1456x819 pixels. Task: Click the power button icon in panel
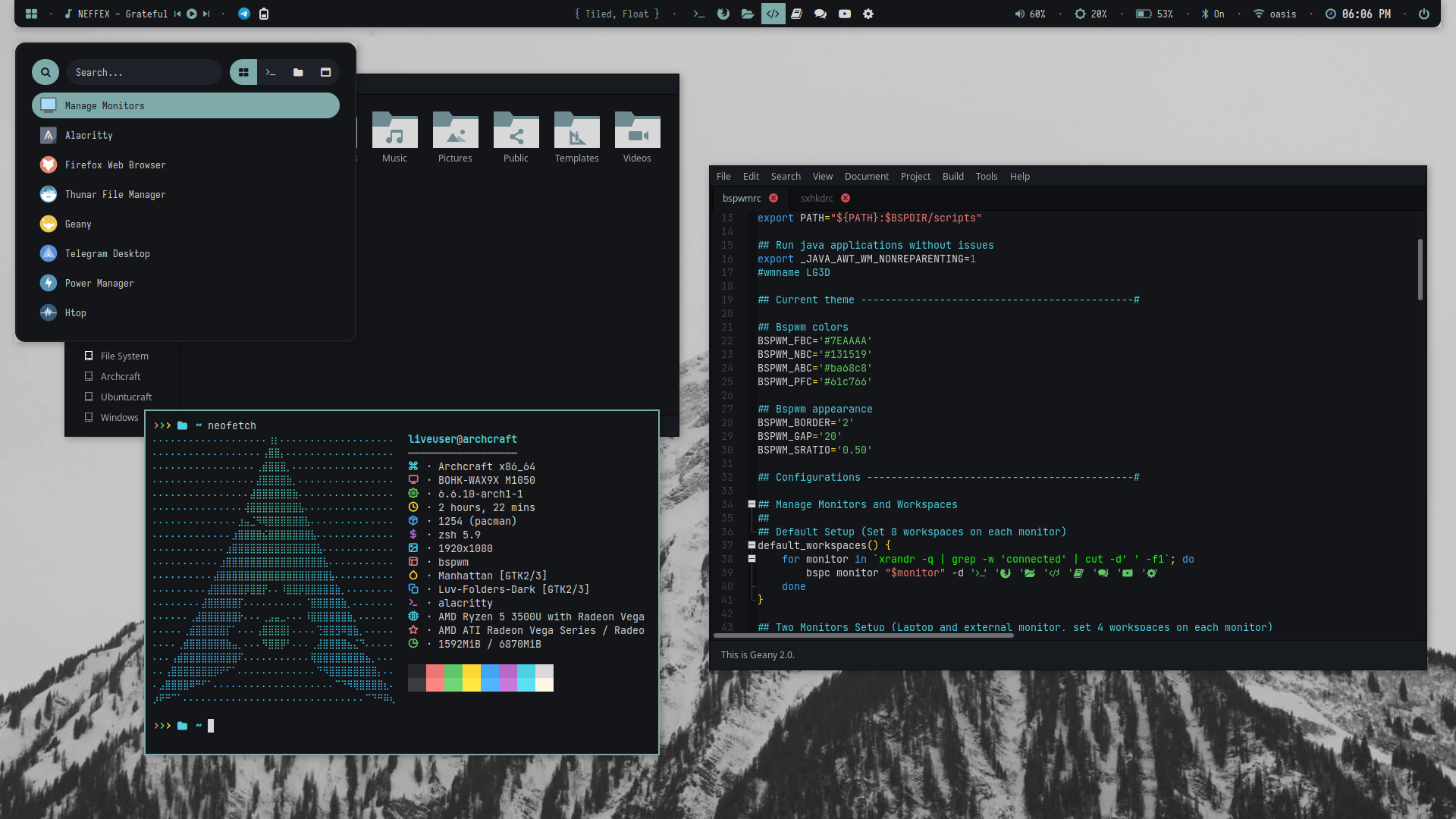[x=1424, y=14]
